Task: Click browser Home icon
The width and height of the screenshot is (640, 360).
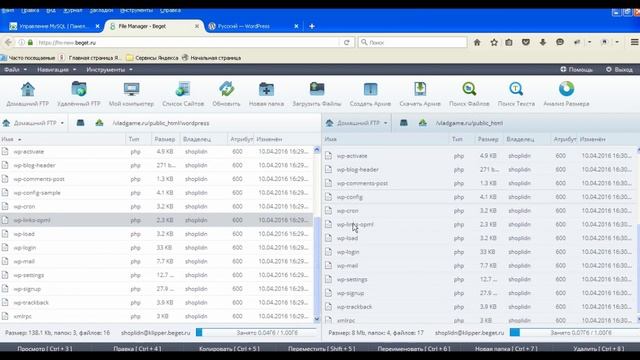Action: (x=477, y=42)
